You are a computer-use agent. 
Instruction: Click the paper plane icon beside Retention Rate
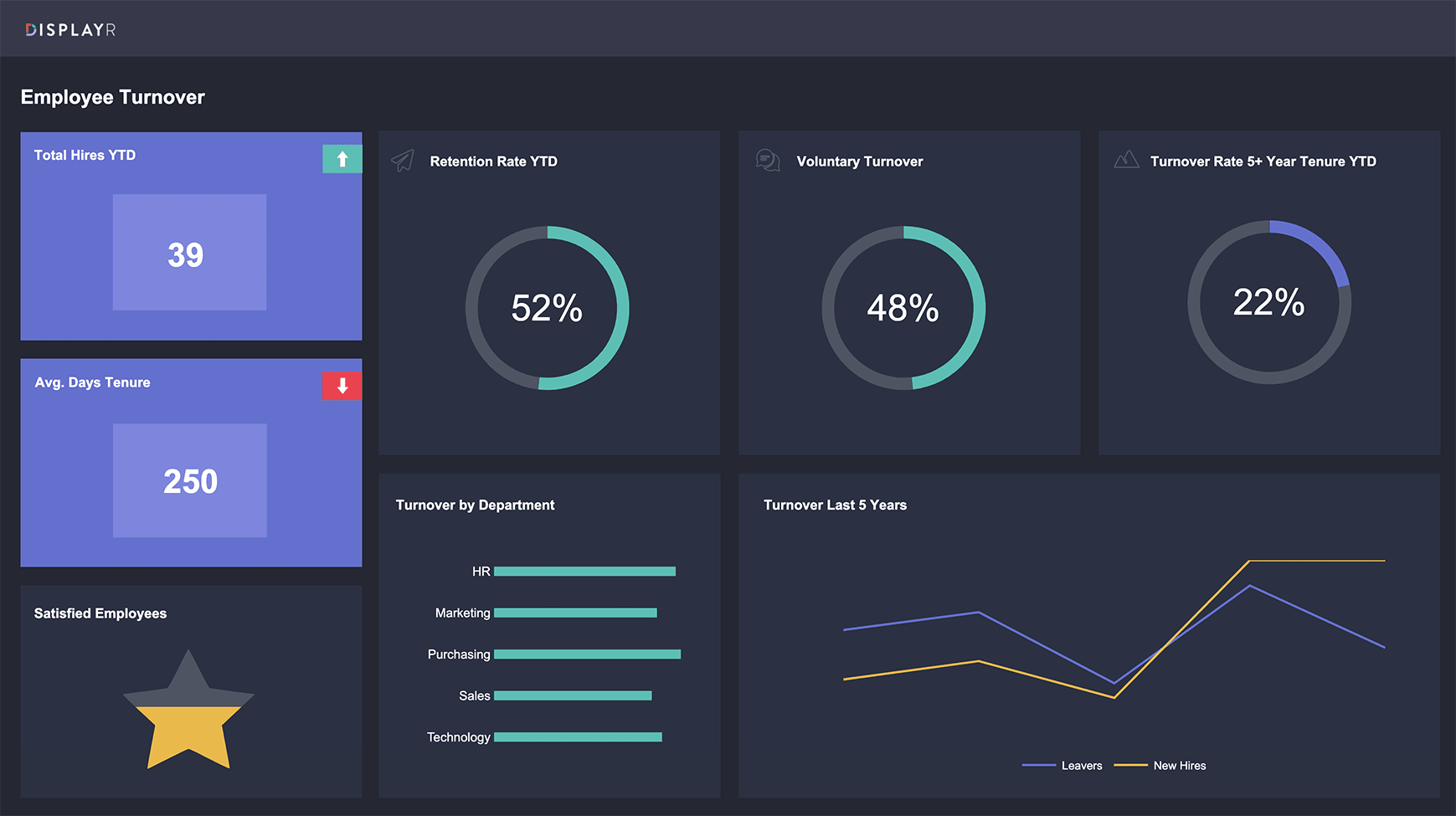[403, 161]
